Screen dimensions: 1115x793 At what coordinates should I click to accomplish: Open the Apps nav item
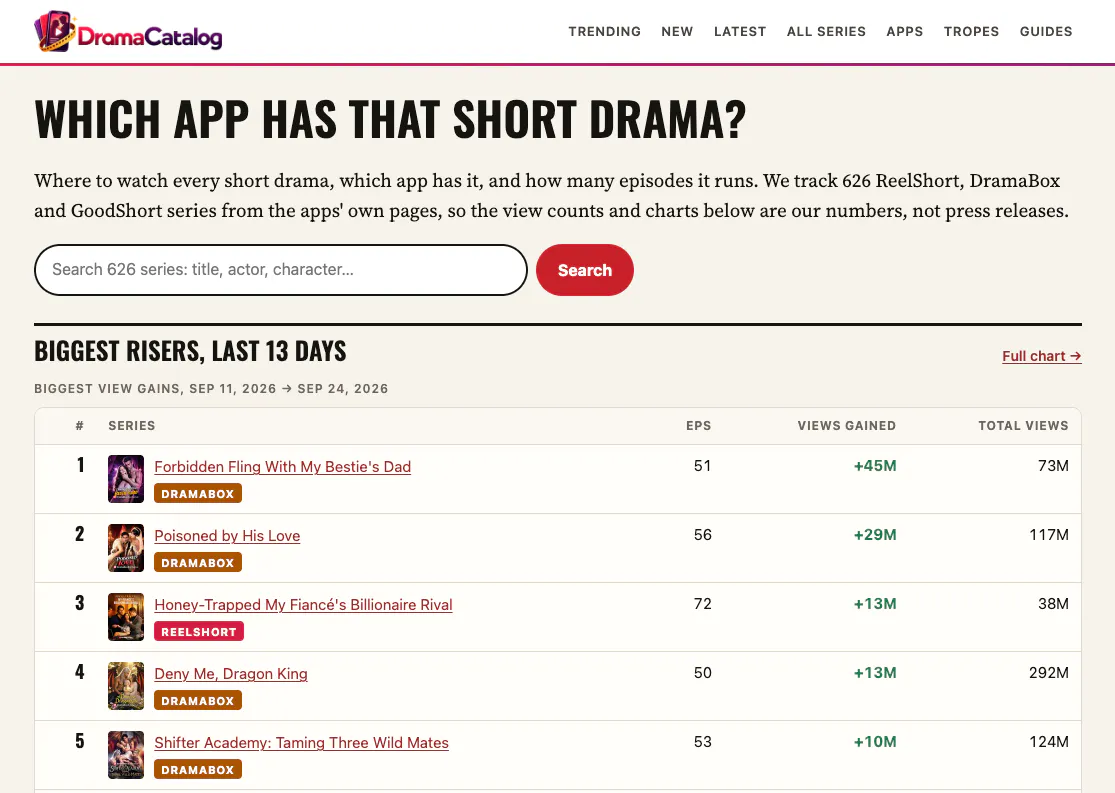click(x=905, y=31)
